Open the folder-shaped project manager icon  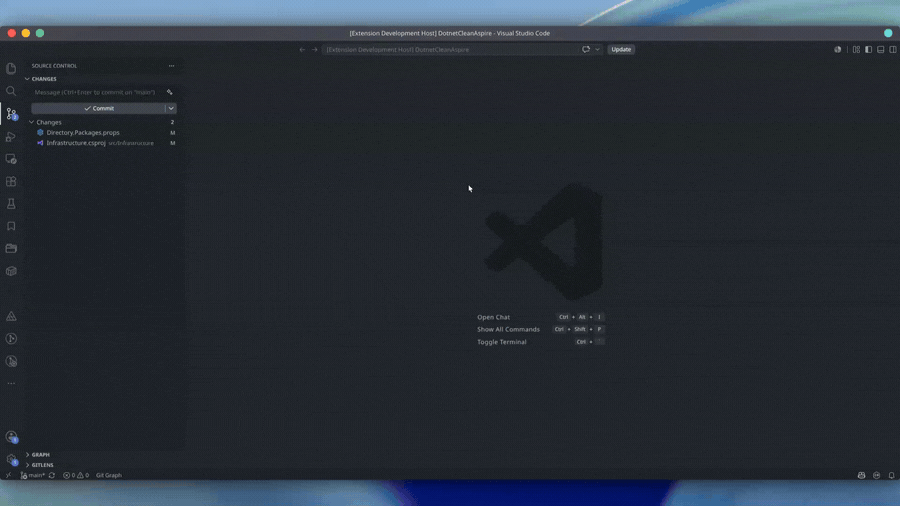coord(11,248)
